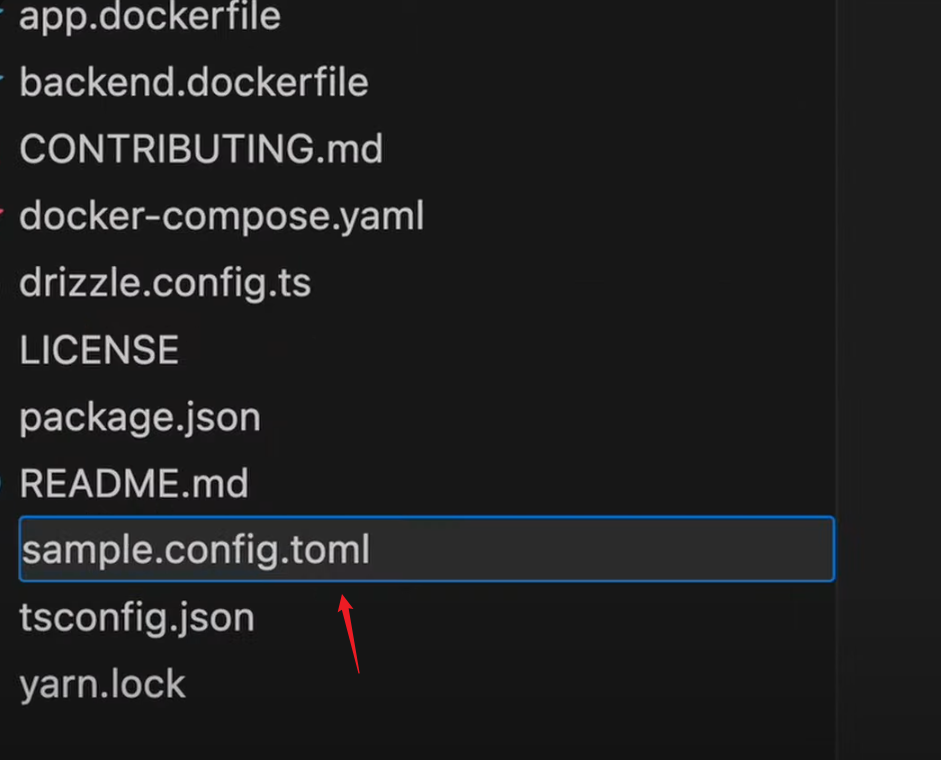941x760 pixels.
Task: Select the docker-compose.yaml file
Action: point(222,216)
